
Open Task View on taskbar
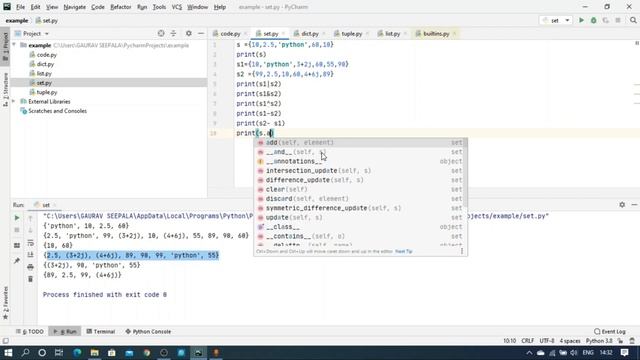(59, 353)
